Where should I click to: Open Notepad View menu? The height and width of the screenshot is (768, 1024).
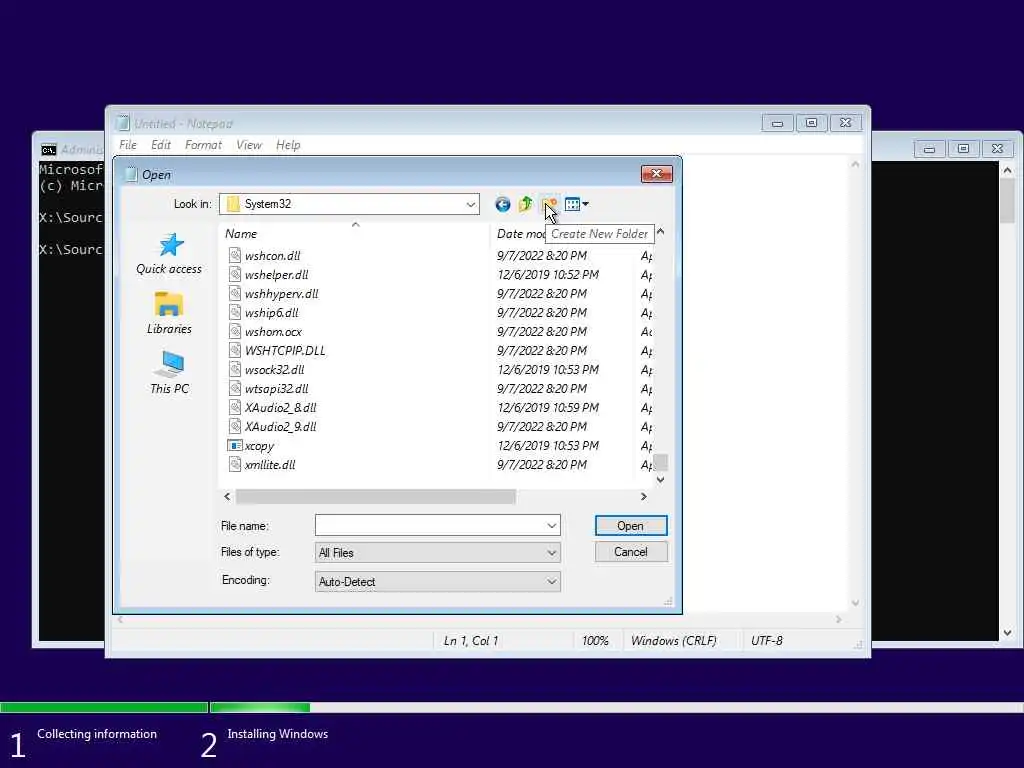[x=249, y=145]
